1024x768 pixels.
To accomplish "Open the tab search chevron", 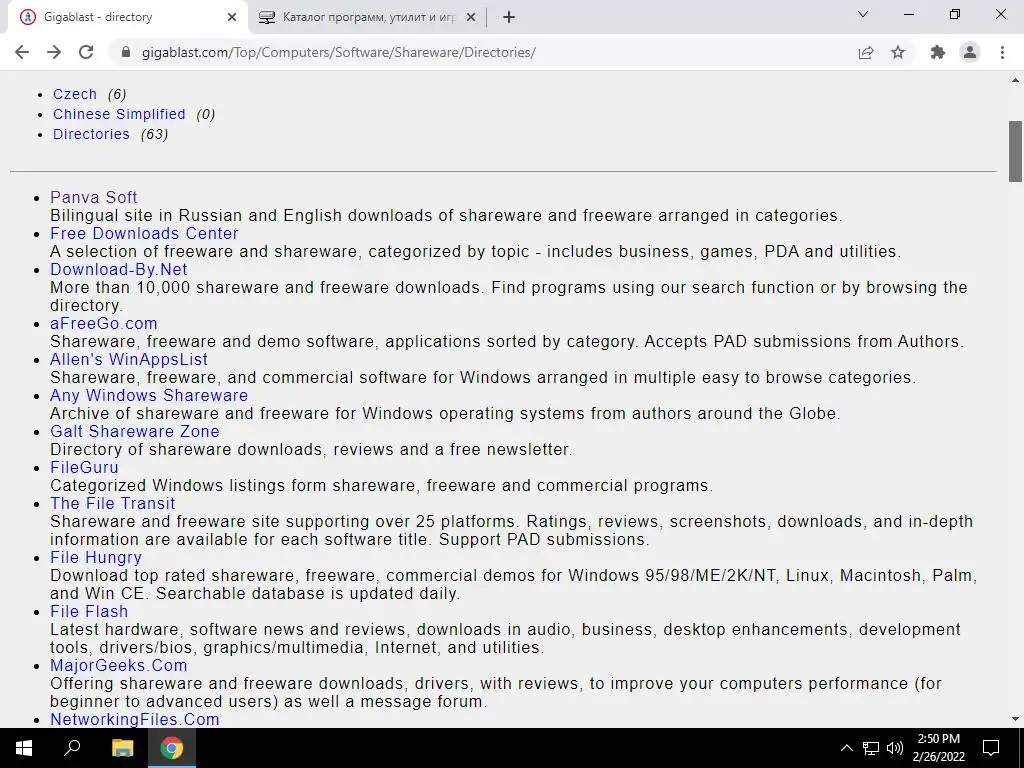I will point(863,14).
